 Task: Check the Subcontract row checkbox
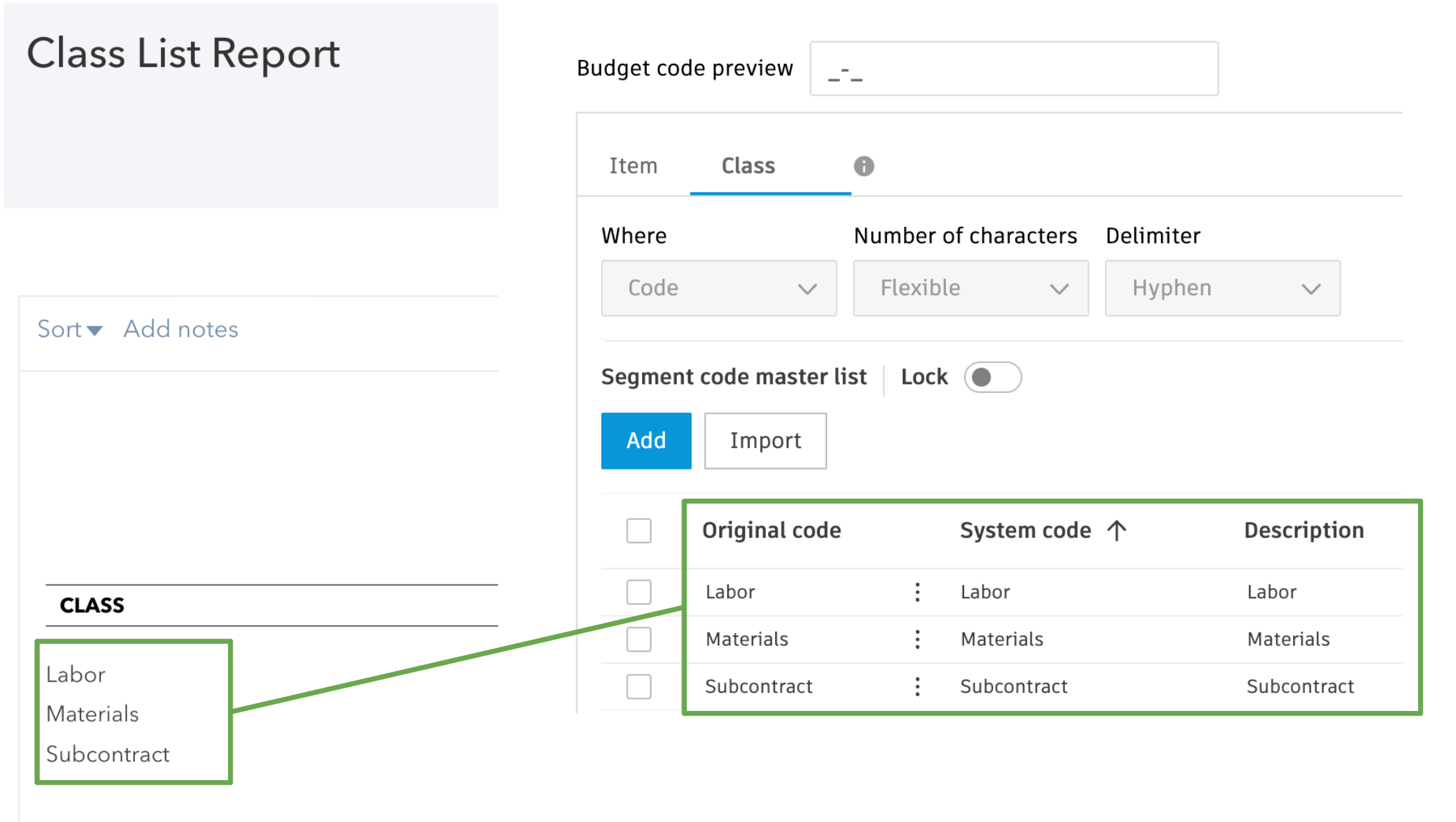(639, 686)
